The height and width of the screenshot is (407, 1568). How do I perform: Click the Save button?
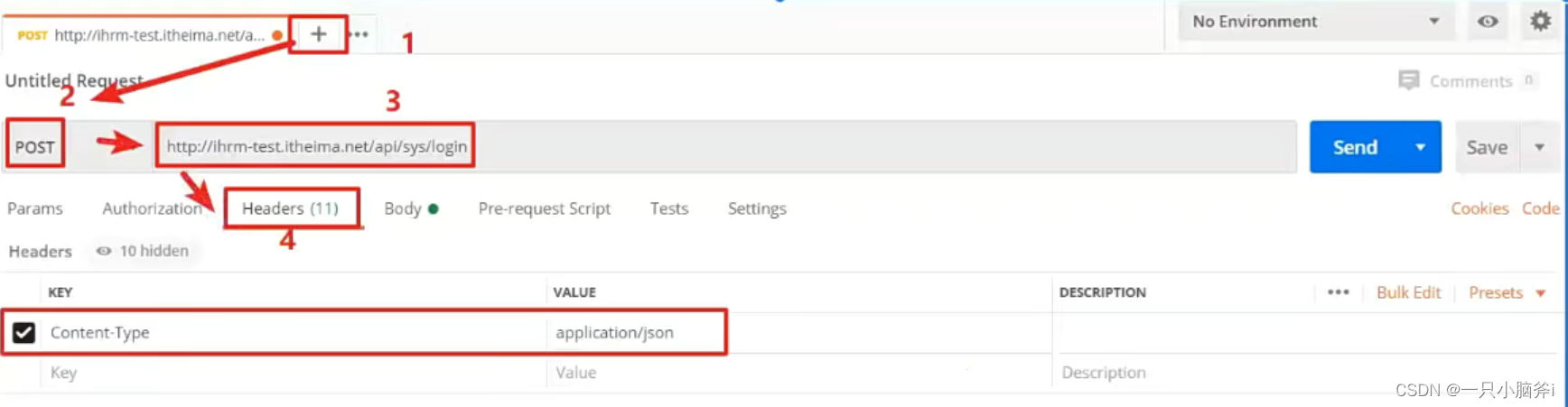pyautogui.click(x=1487, y=147)
